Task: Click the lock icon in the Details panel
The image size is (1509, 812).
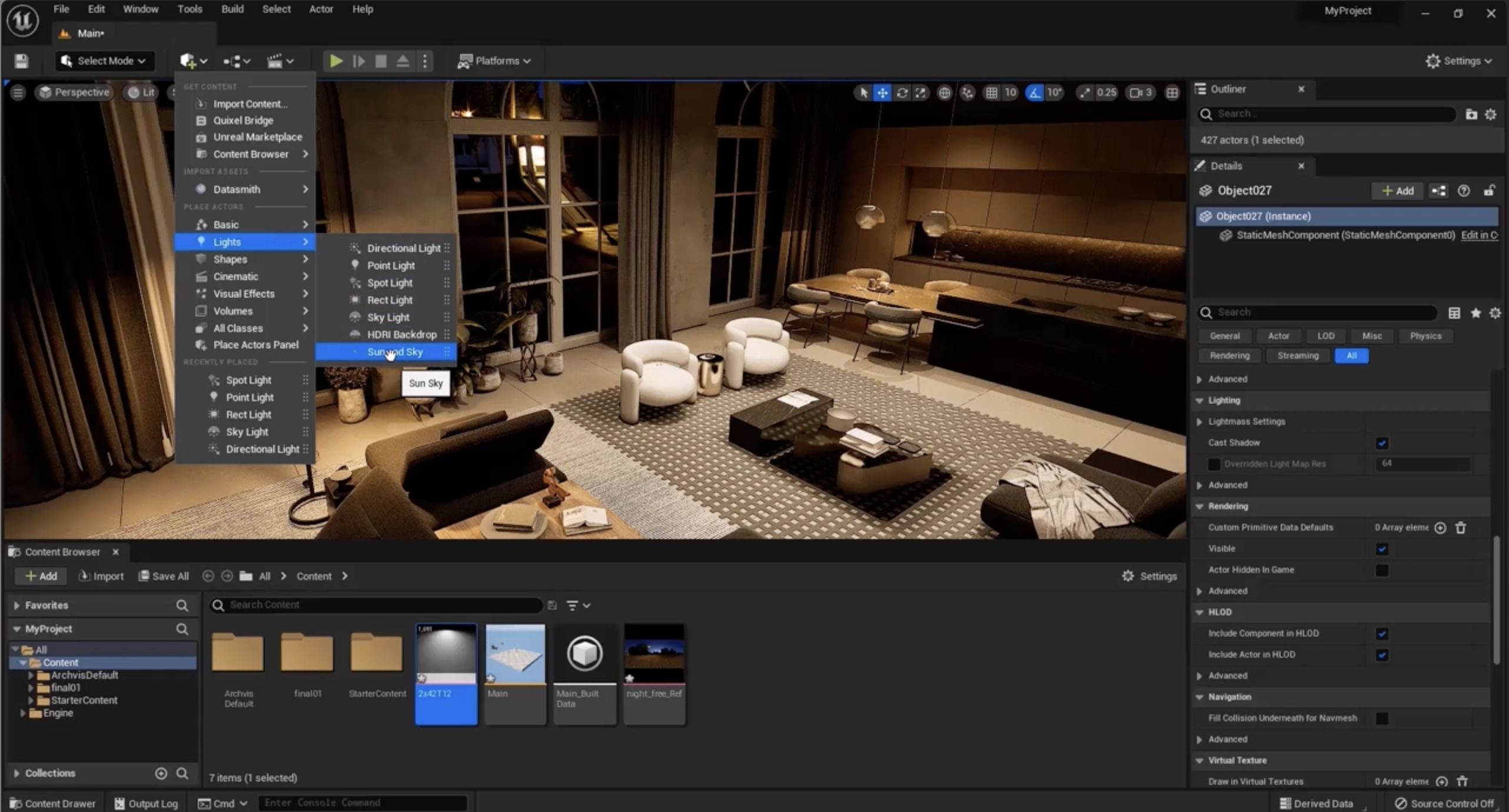Action: coord(1488,191)
